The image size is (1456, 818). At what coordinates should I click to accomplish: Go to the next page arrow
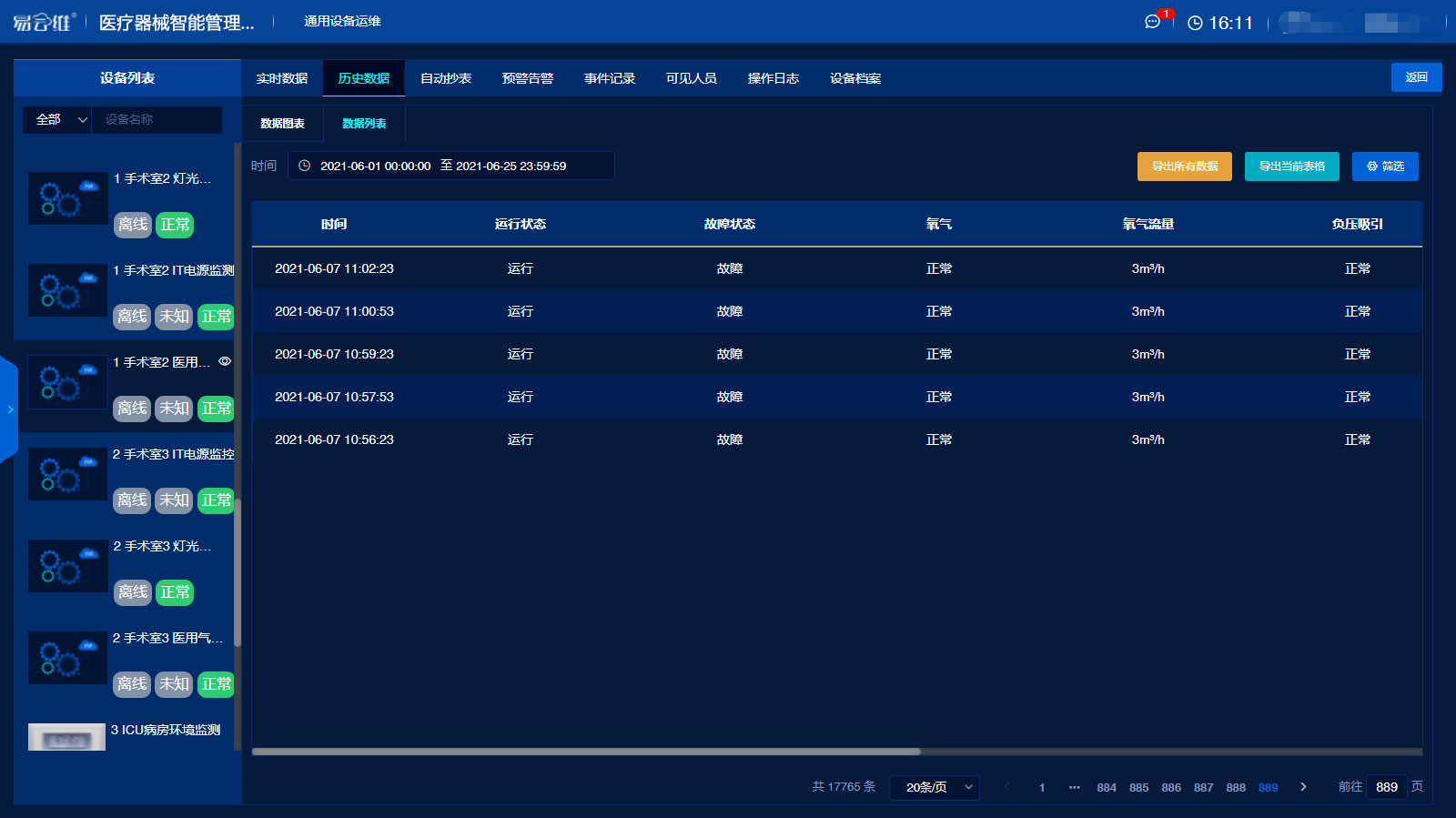(1303, 787)
